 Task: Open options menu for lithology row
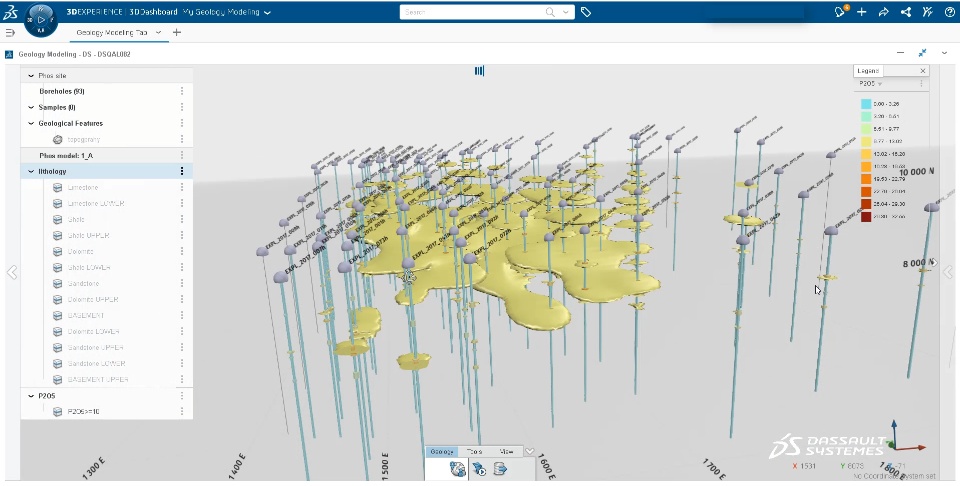click(x=182, y=171)
